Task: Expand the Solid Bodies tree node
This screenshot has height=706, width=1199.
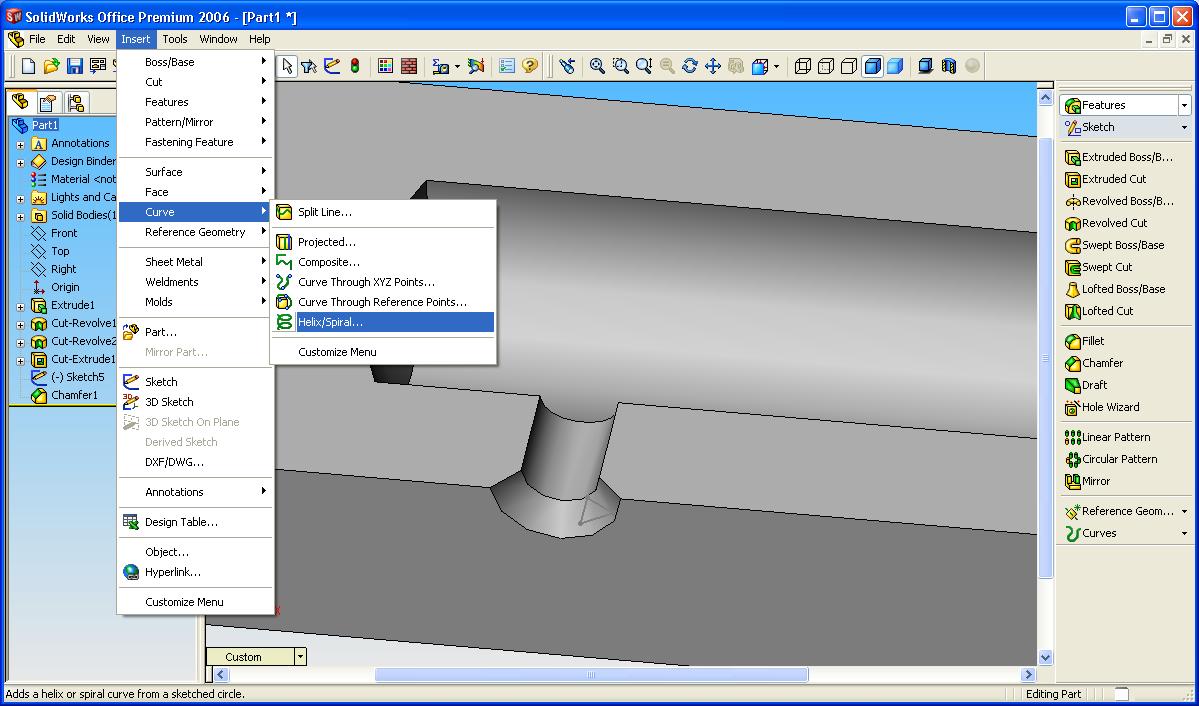Action: [x=21, y=216]
